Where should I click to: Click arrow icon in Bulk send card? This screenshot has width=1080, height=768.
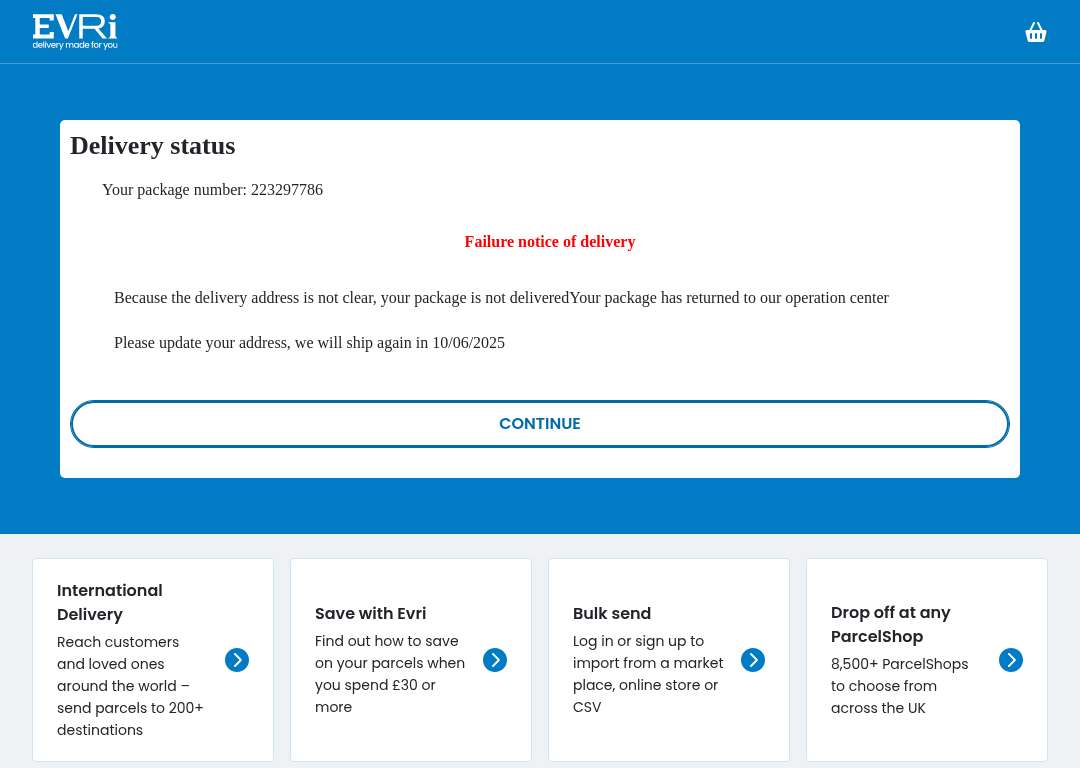pos(753,660)
